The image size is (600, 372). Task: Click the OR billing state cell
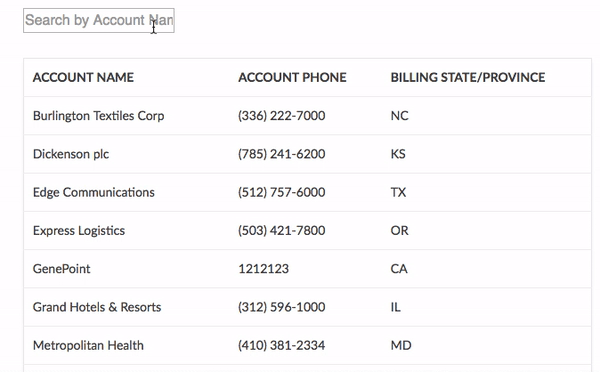[x=399, y=230]
